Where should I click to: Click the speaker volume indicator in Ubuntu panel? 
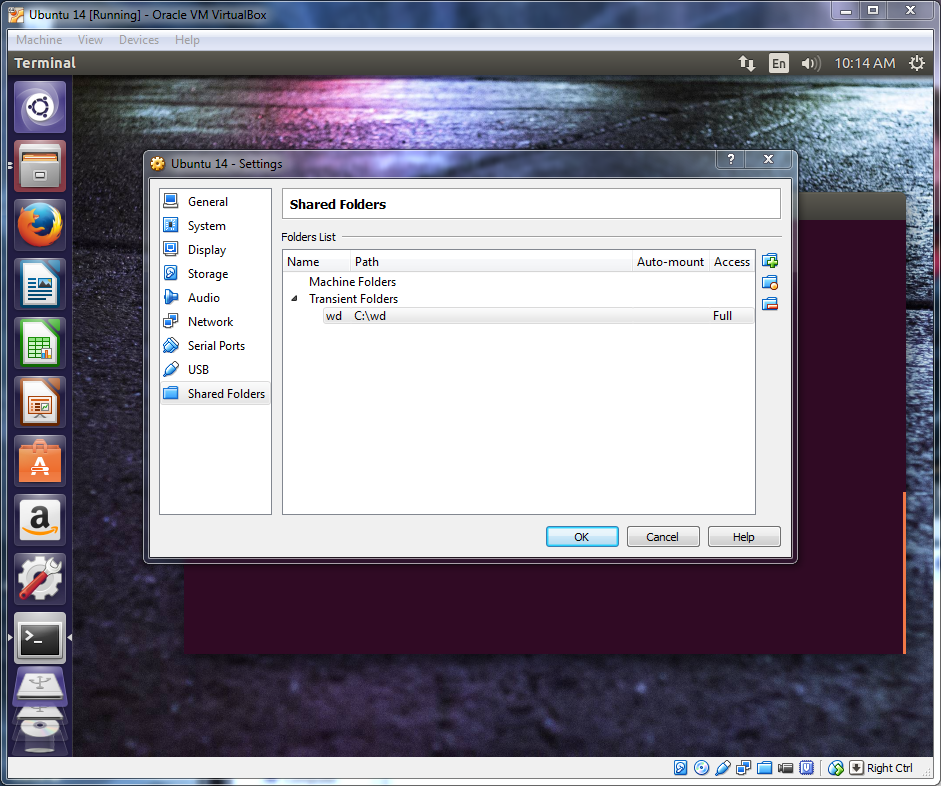(x=808, y=63)
